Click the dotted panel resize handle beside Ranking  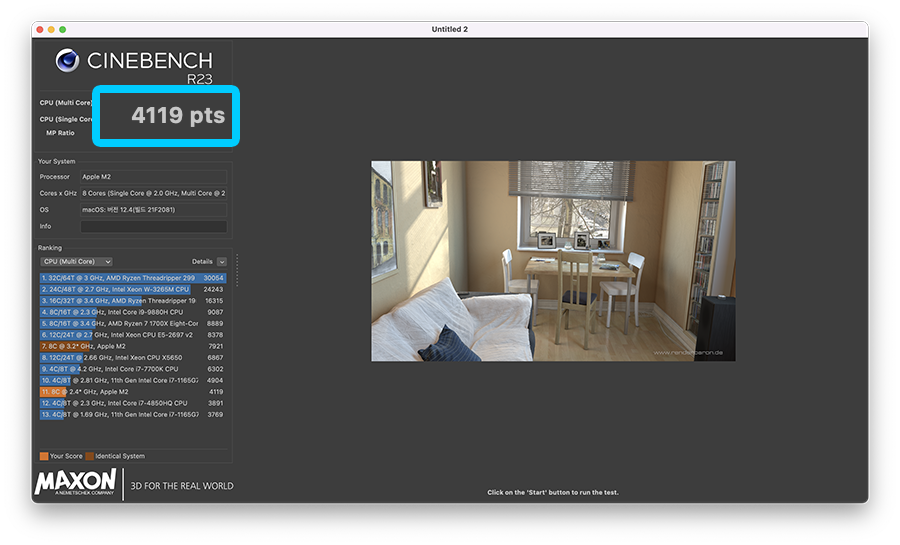[x=237, y=270]
